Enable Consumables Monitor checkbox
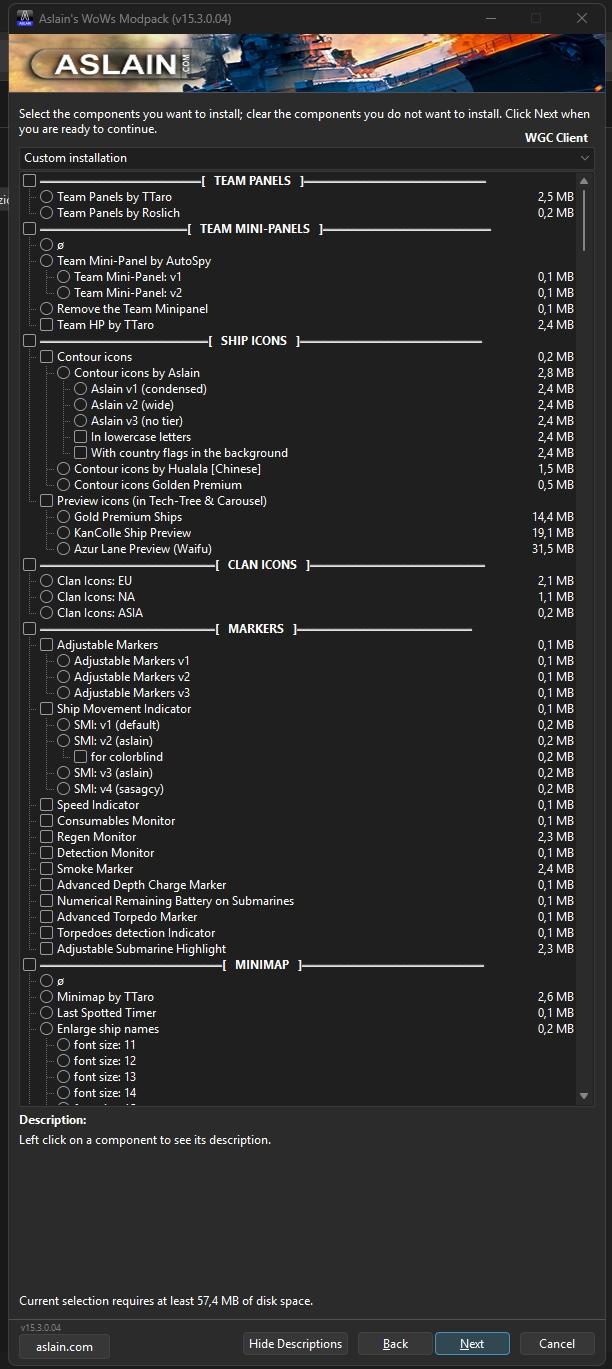Image resolution: width=612 pixels, height=1369 pixels. 46,821
